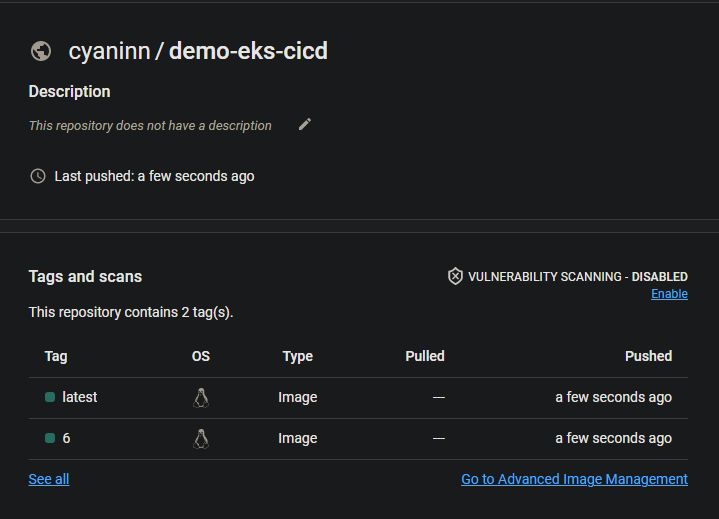Image resolution: width=719 pixels, height=519 pixels.
Task: Click 'VULNERABILITY SCANNING - DISABLED' status text
Action: coord(578,276)
